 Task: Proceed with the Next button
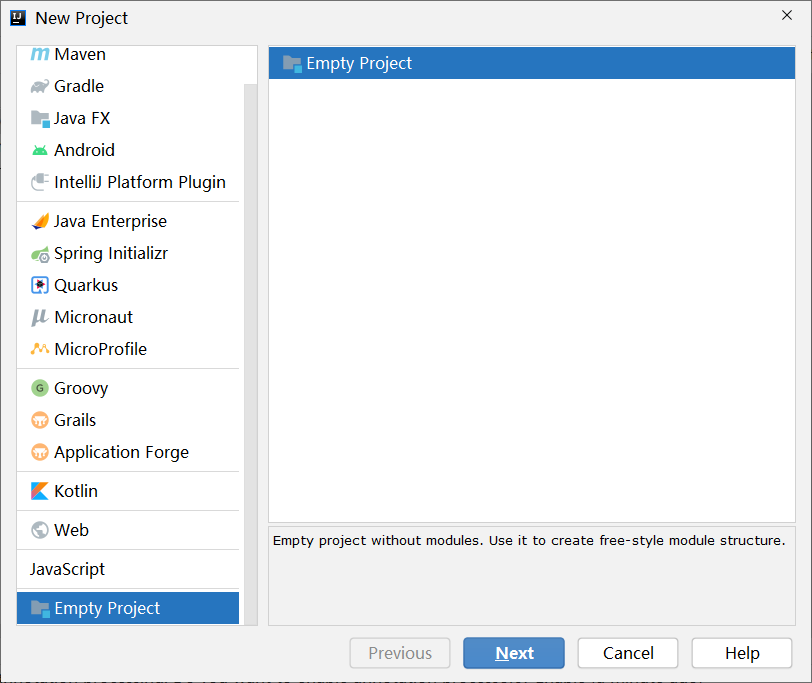(514, 653)
